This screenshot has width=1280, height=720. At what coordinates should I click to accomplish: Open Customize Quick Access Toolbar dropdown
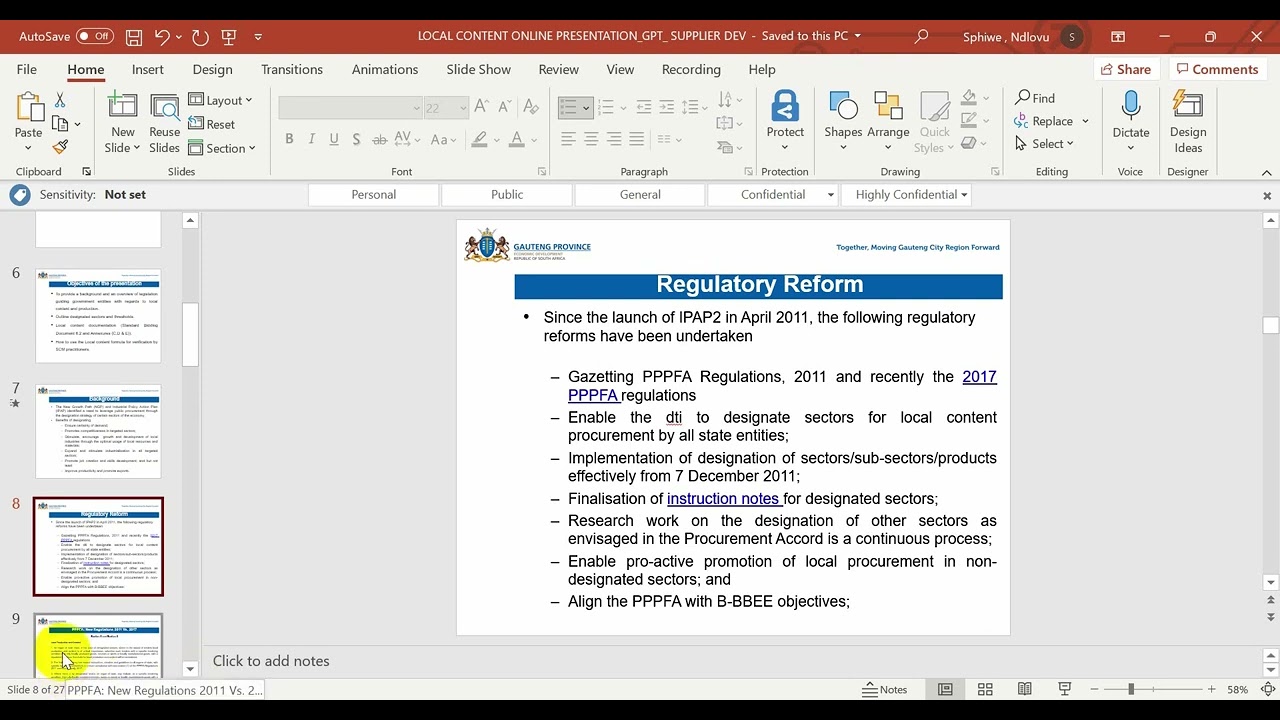[x=258, y=37]
